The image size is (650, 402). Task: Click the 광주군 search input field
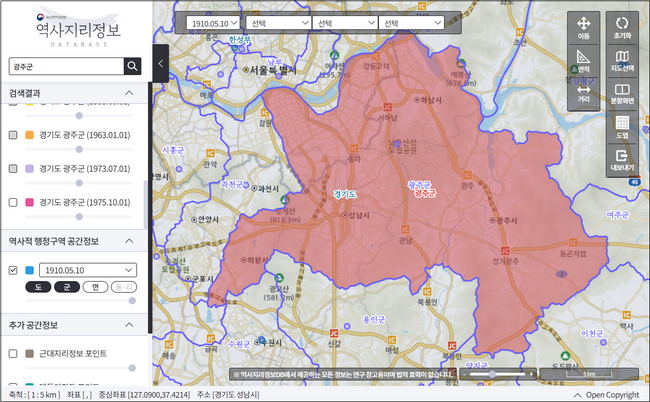pos(64,66)
